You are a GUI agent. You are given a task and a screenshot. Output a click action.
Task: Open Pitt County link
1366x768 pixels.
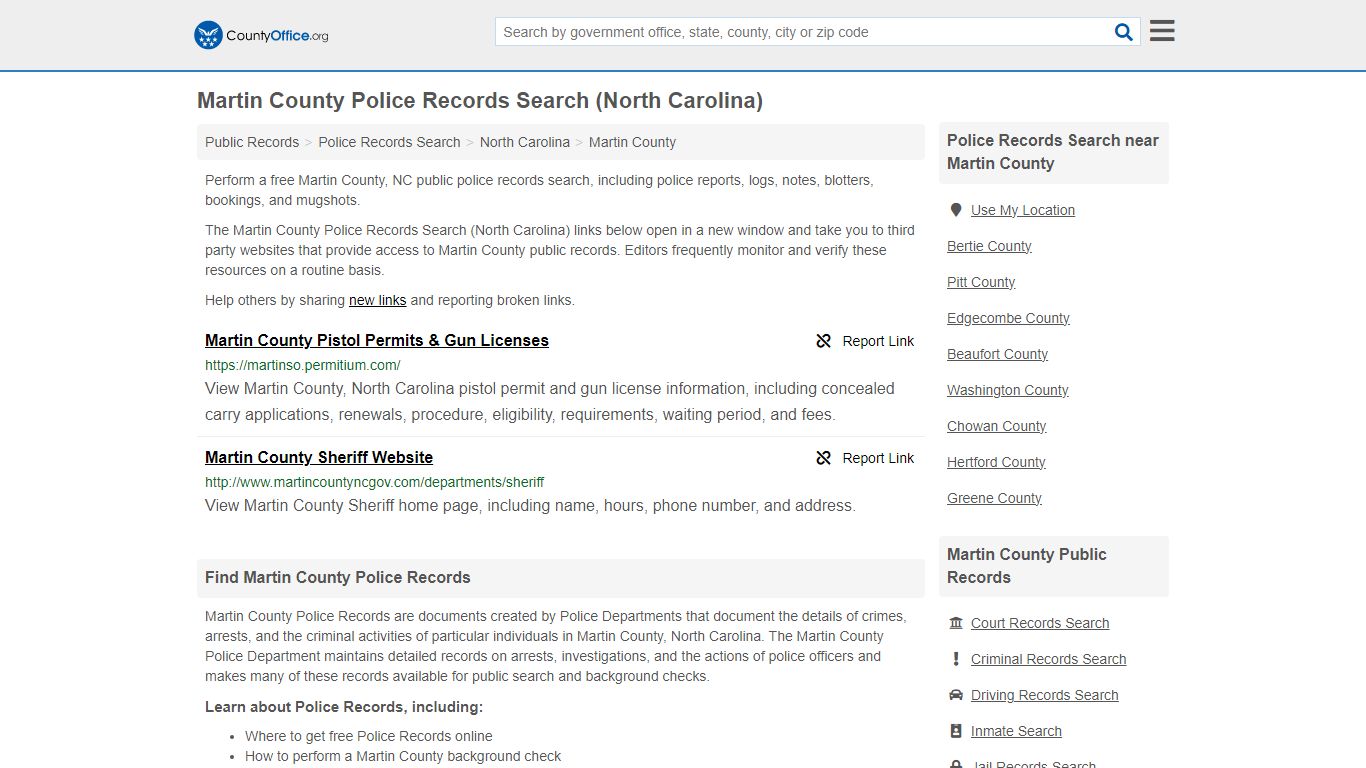pyautogui.click(x=981, y=282)
